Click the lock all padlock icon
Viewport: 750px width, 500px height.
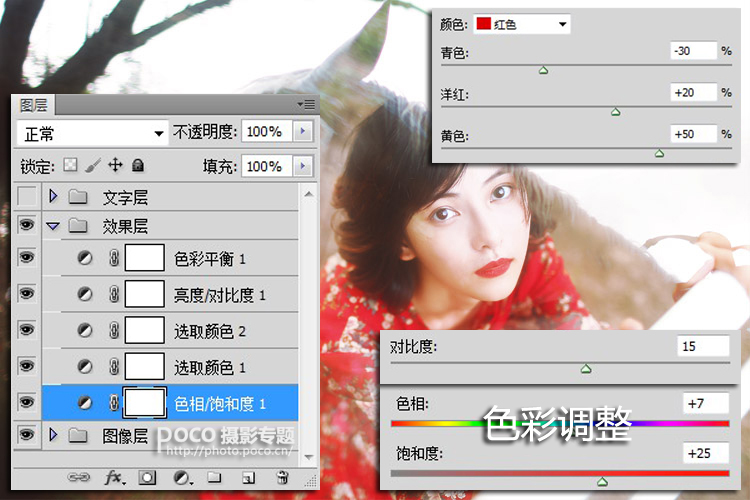click(138, 166)
